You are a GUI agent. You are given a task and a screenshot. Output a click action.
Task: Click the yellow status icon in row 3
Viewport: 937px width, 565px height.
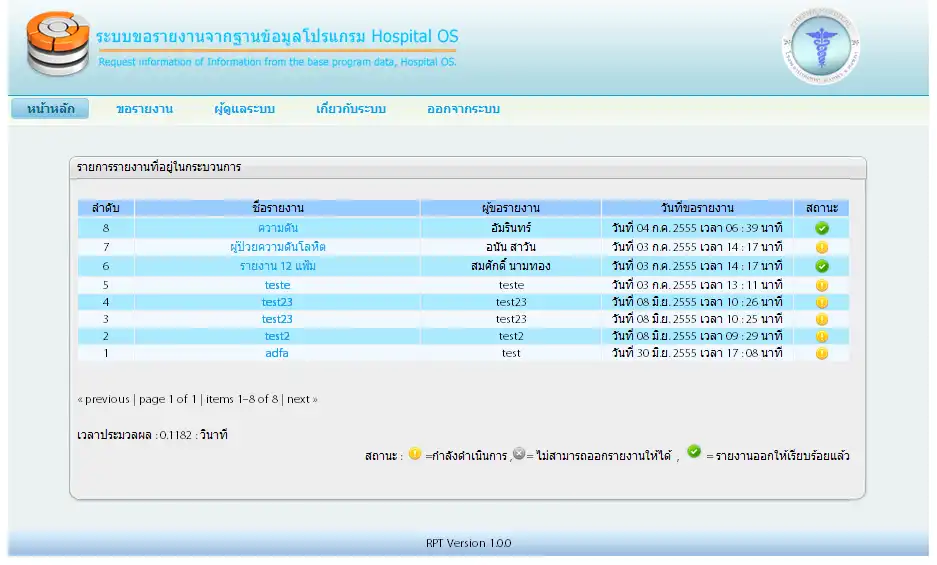[822, 319]
